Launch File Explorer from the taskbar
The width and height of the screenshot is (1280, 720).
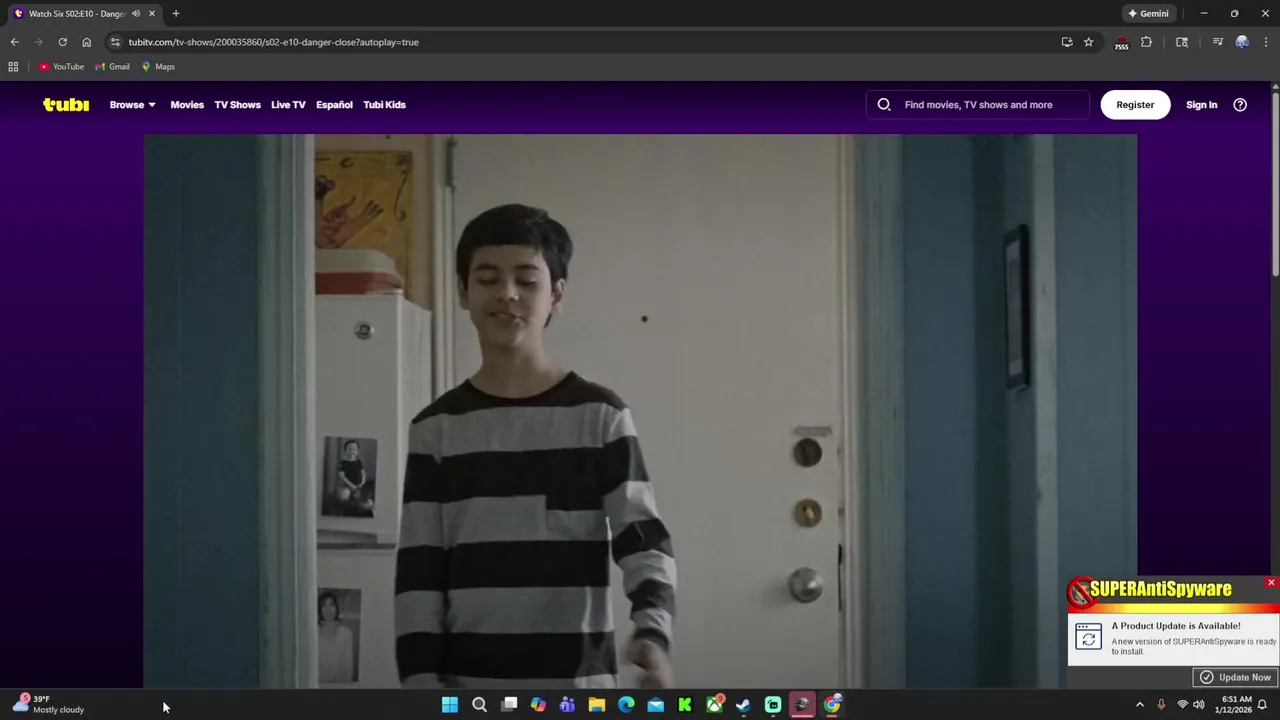point(597,705)
